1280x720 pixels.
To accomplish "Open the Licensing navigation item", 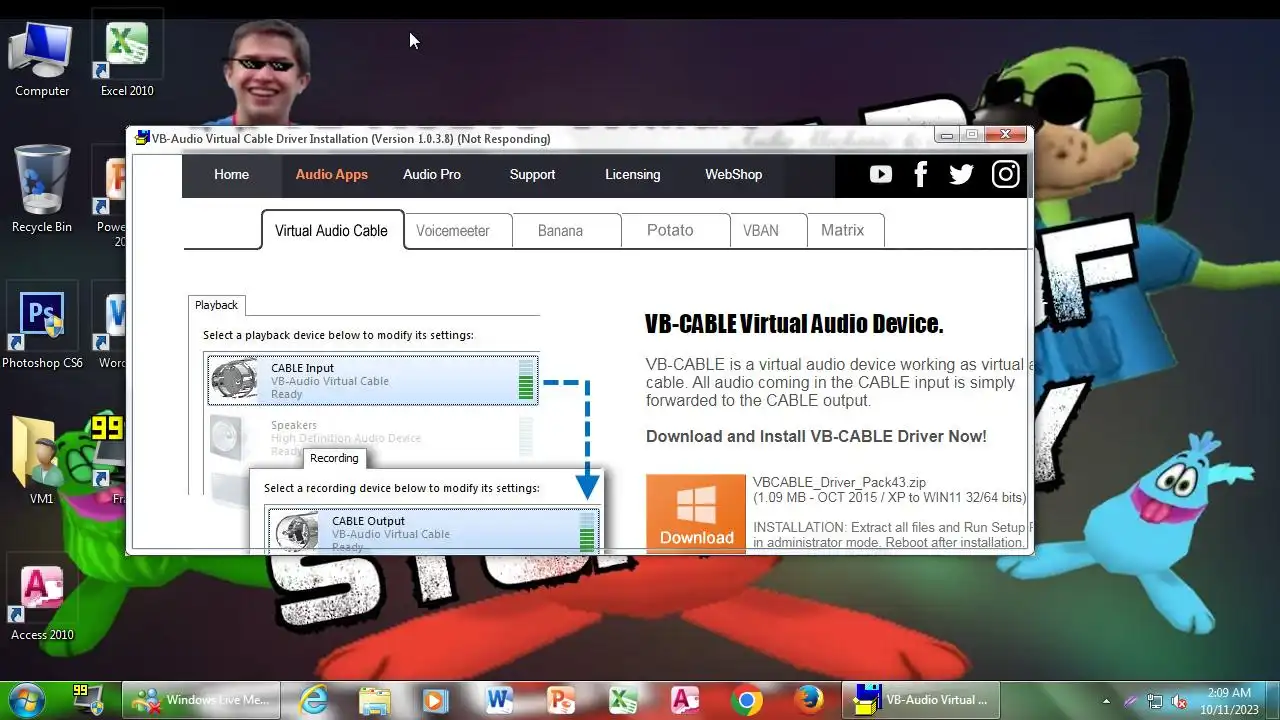I will point(632,174).
